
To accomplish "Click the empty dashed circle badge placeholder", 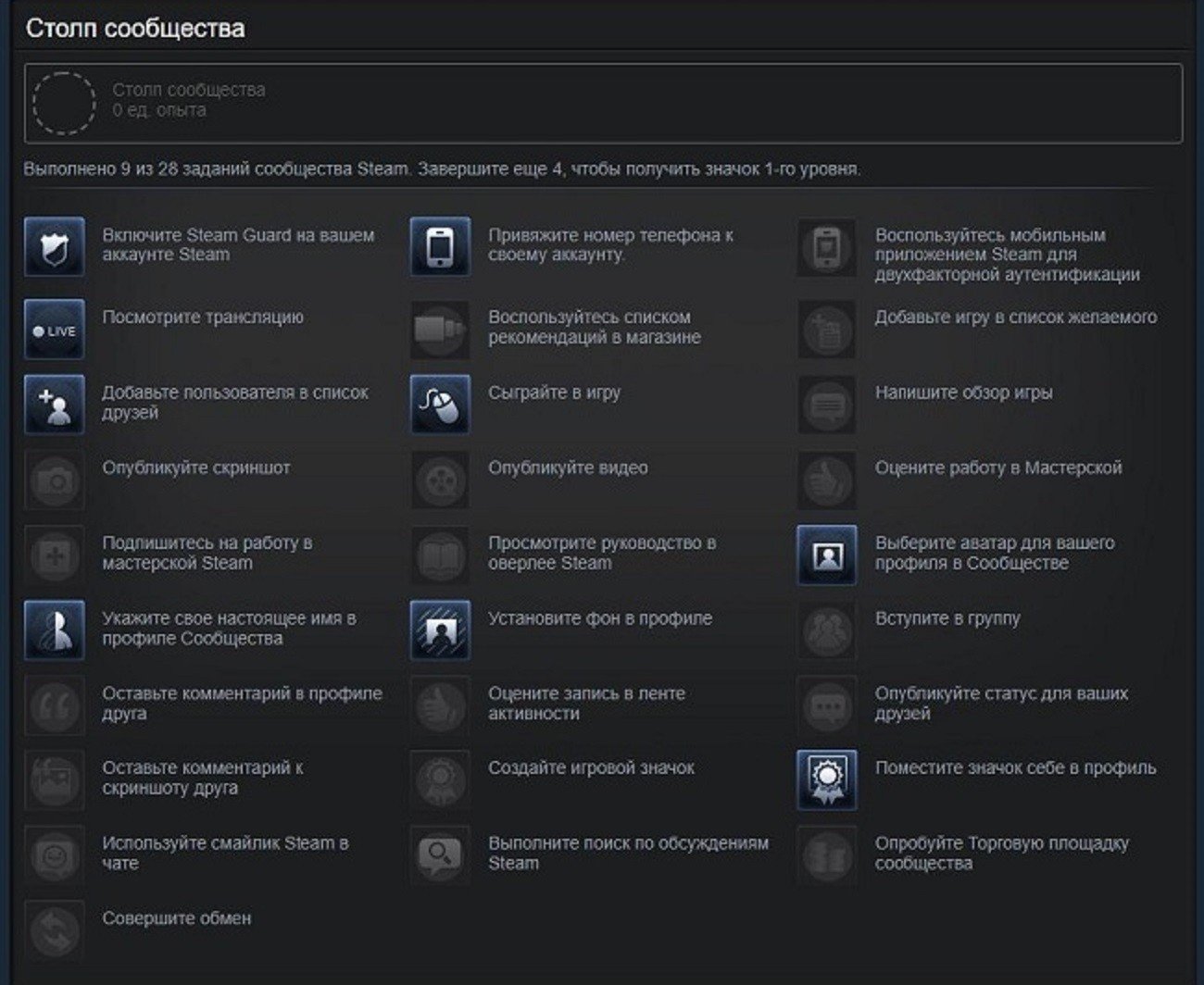I will pos(64,103).
